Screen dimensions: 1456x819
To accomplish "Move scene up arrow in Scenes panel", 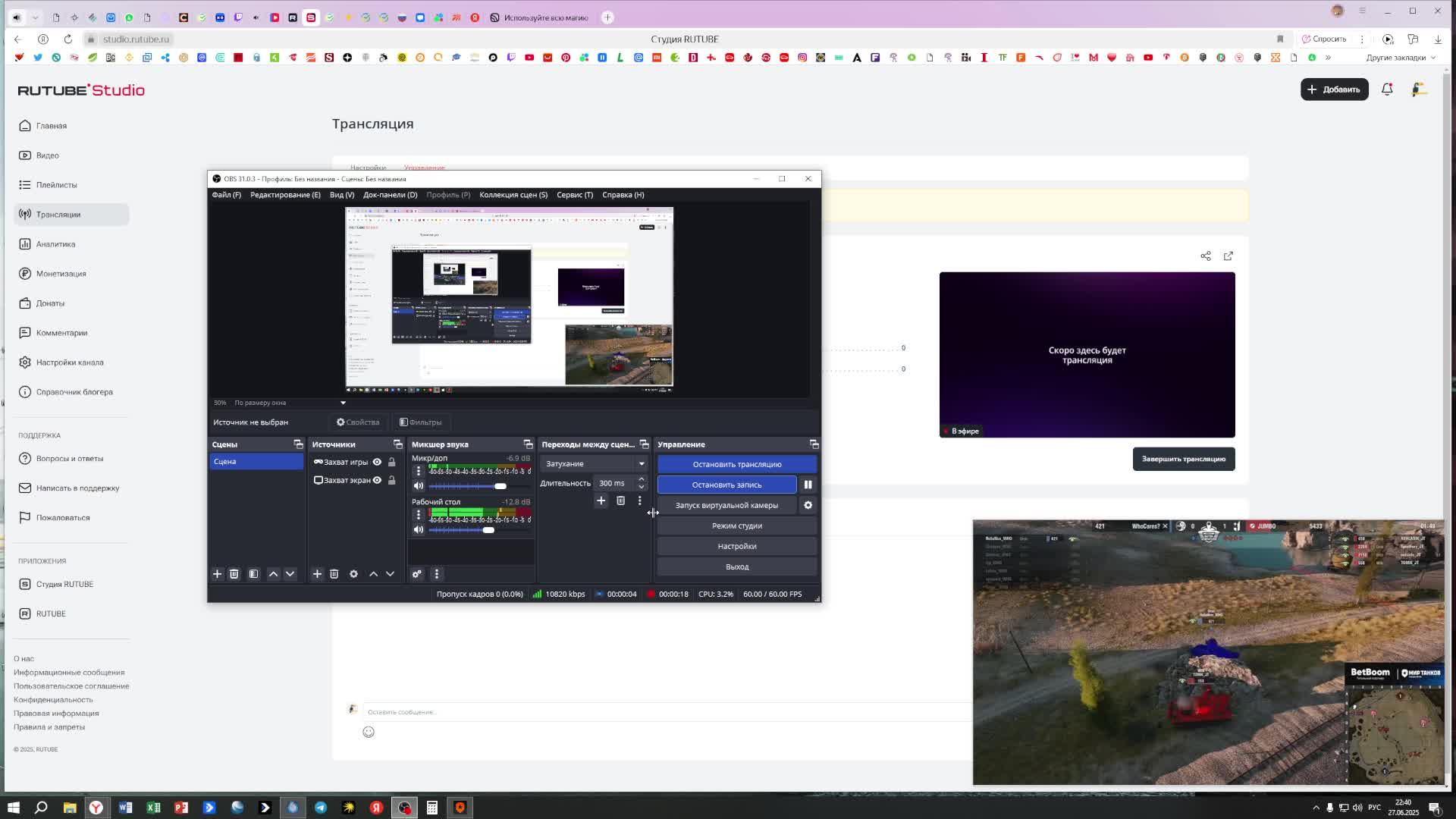I will coord(273,574).
